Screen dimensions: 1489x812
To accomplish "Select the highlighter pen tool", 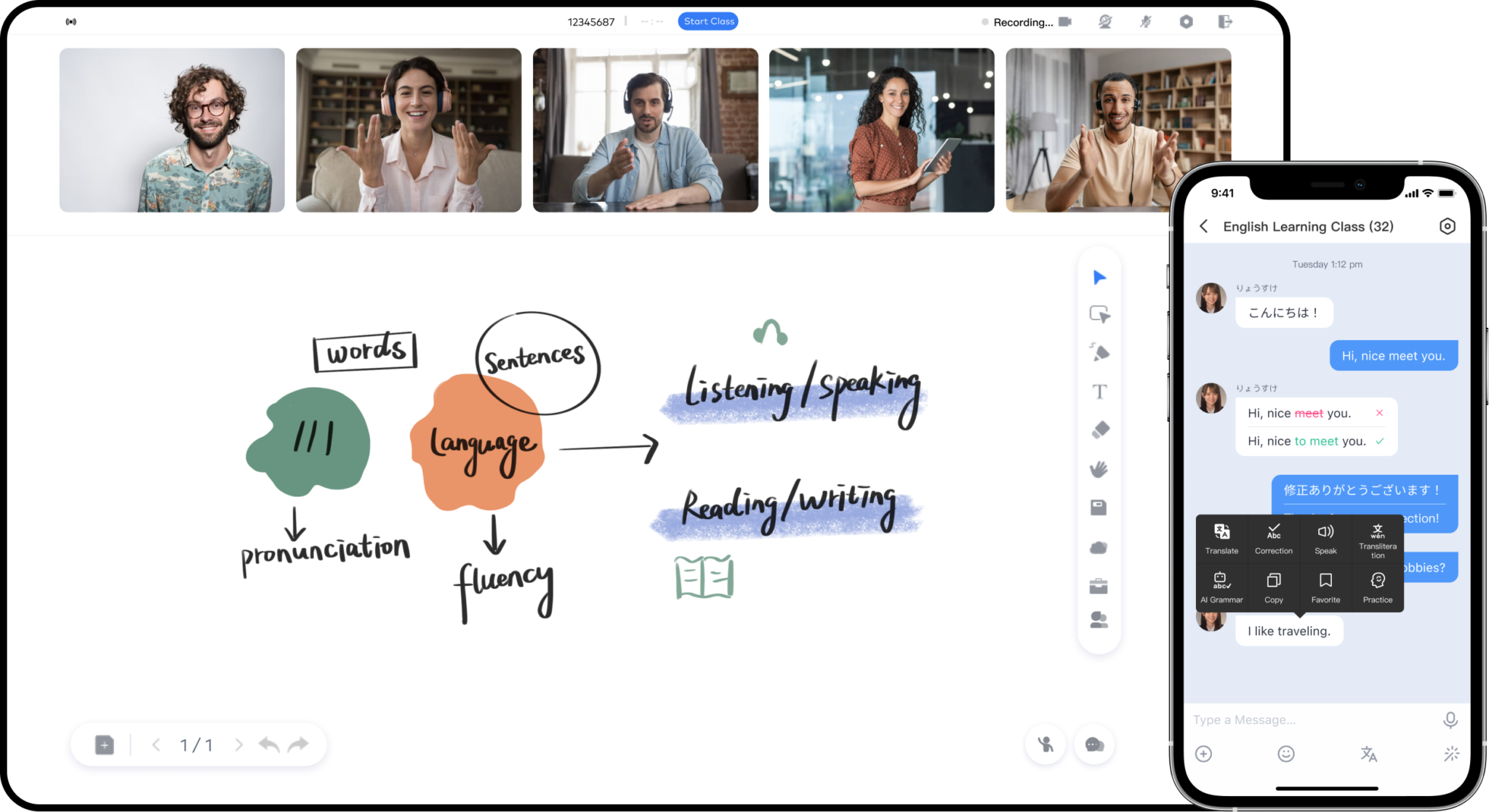I will [x=1099, y=352].
